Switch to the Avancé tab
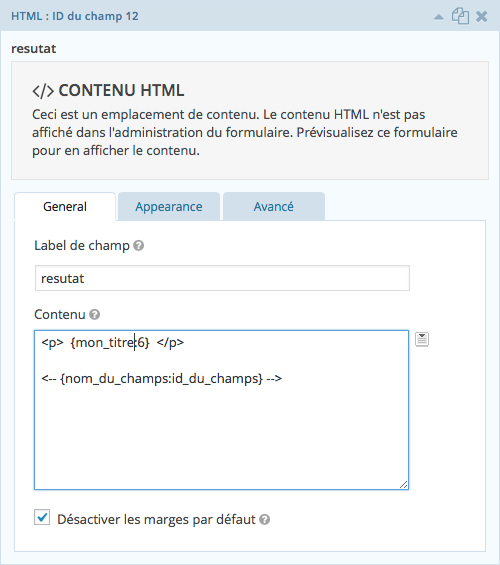Viewport: 500px width, 565px height. click(274, 206)
